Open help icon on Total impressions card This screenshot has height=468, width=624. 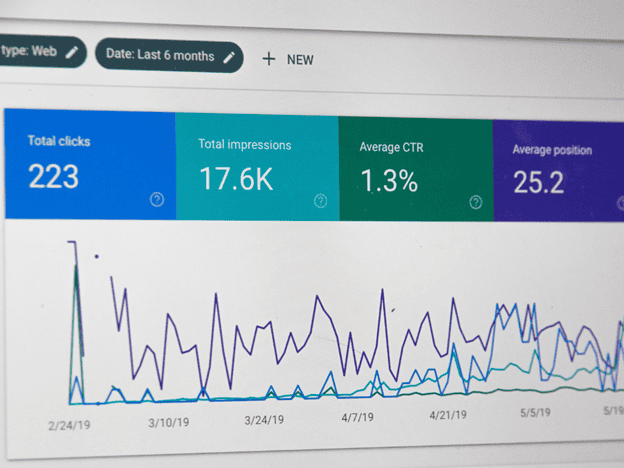[x=320, y=201]
